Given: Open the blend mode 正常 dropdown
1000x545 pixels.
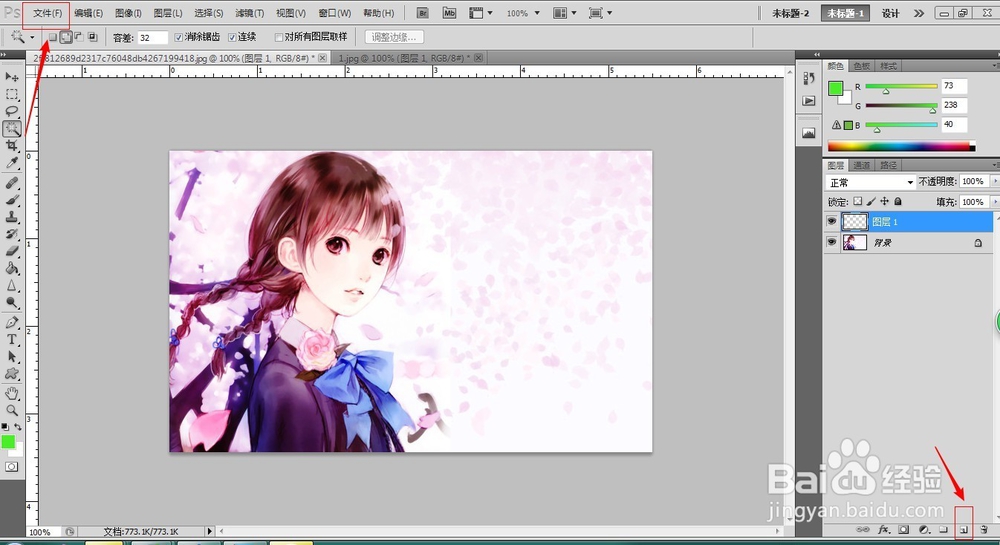Looking at the screenshot, I should click(x=870, y=182).
